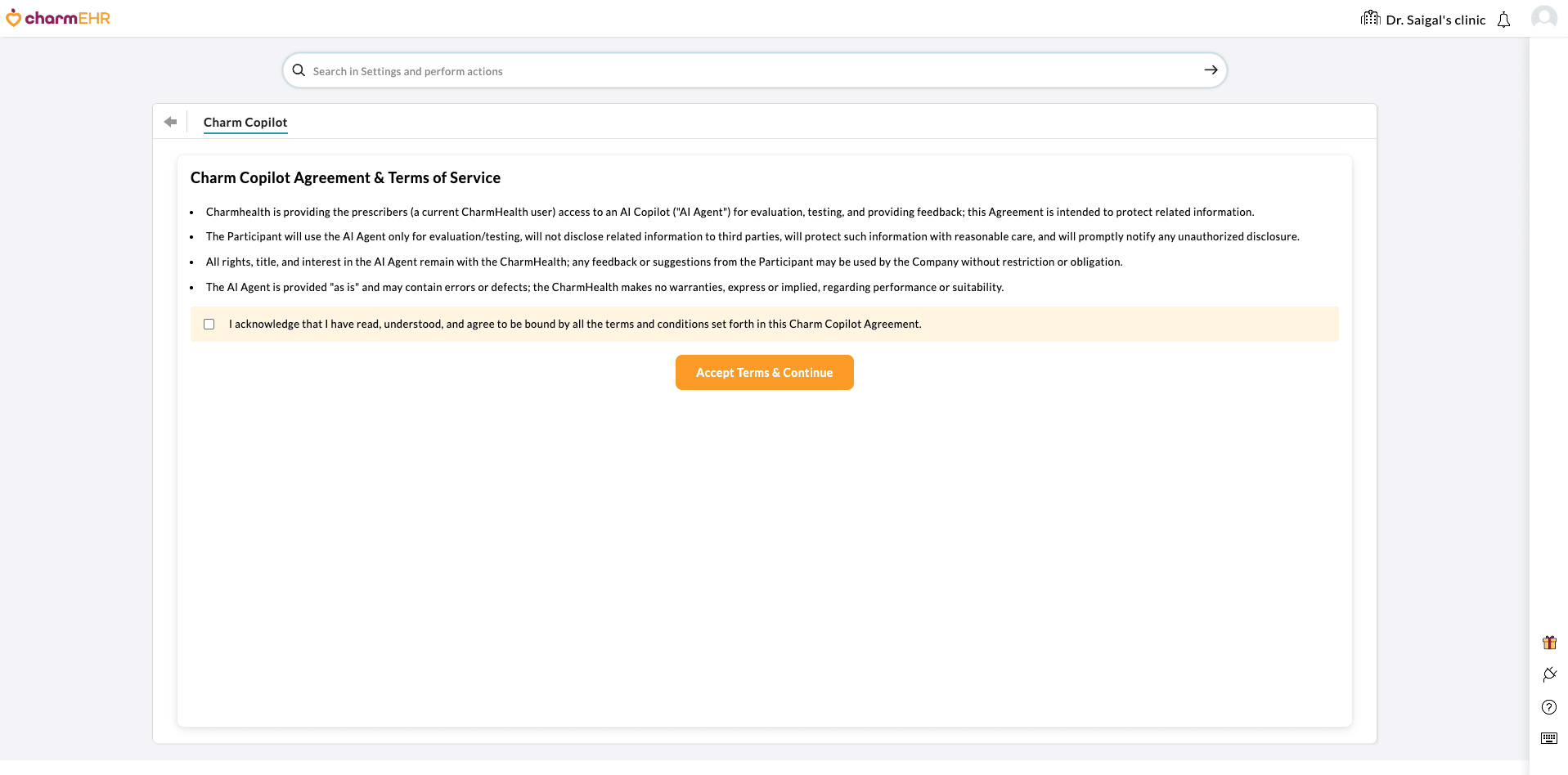Open keyboard shortcuts icon
This screenshot has width=1568, height=775.
coord(1549,738)
